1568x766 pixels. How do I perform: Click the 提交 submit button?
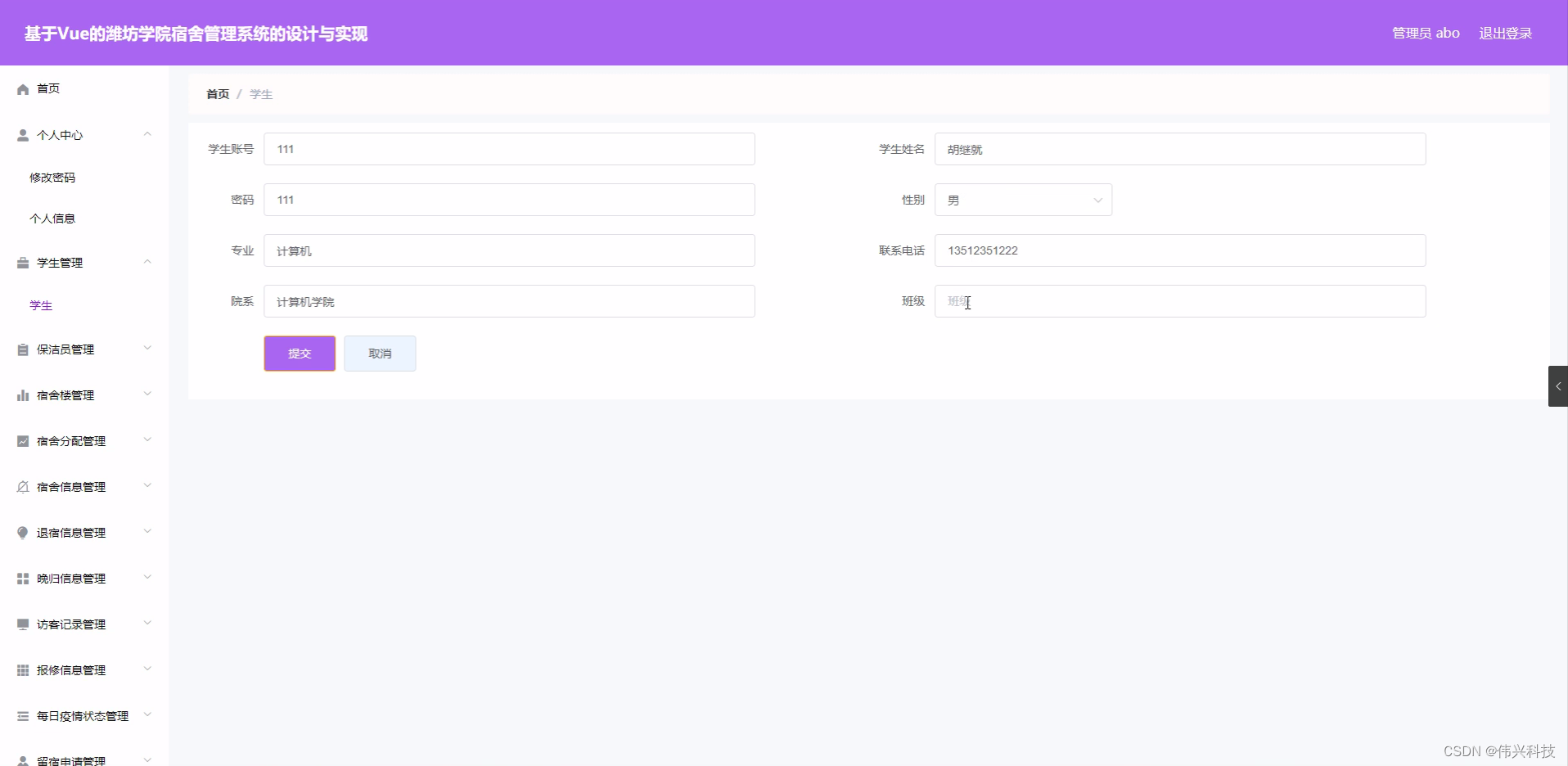[x=300, y=353]
